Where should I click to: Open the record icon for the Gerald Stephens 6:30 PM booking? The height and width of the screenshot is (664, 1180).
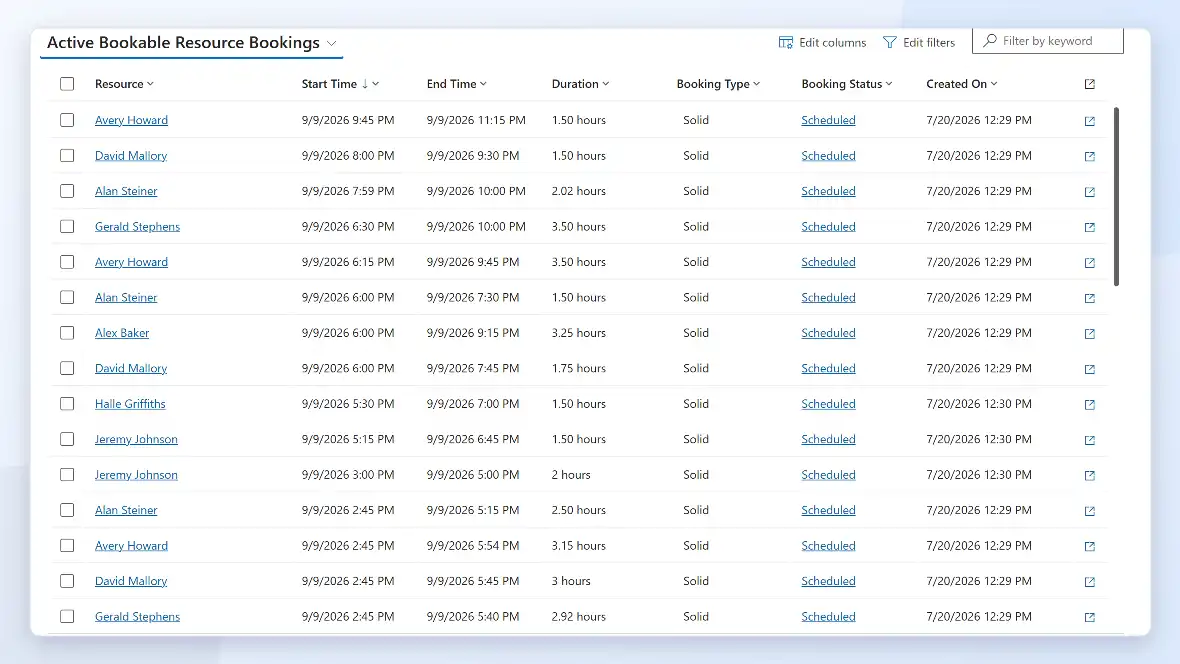pos(1089,227)
